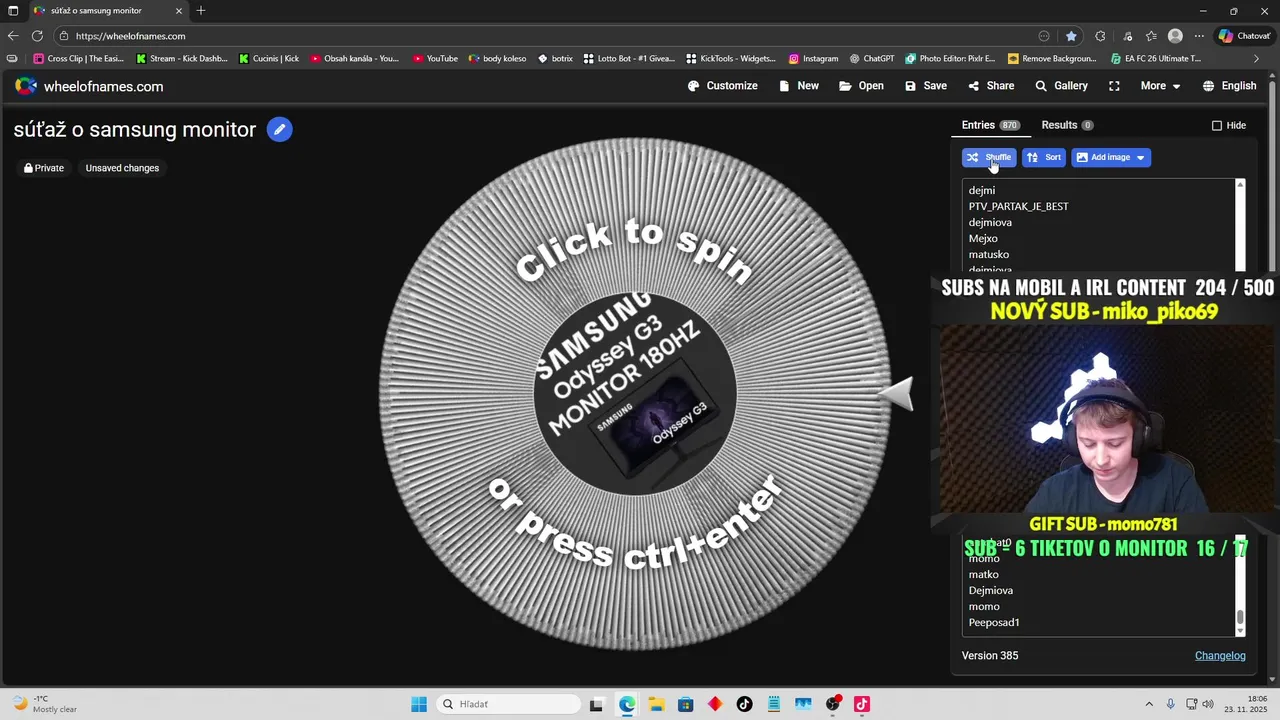Save the current wheel

tap(926, 86)
